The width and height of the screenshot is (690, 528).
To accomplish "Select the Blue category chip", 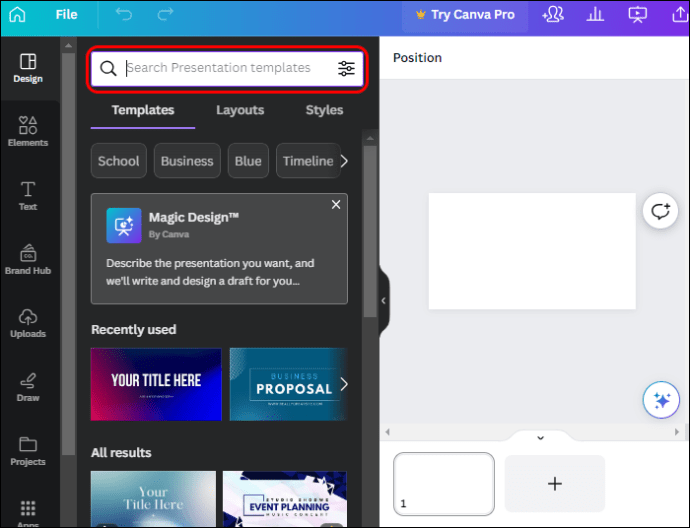I will [x=248, y=161].
